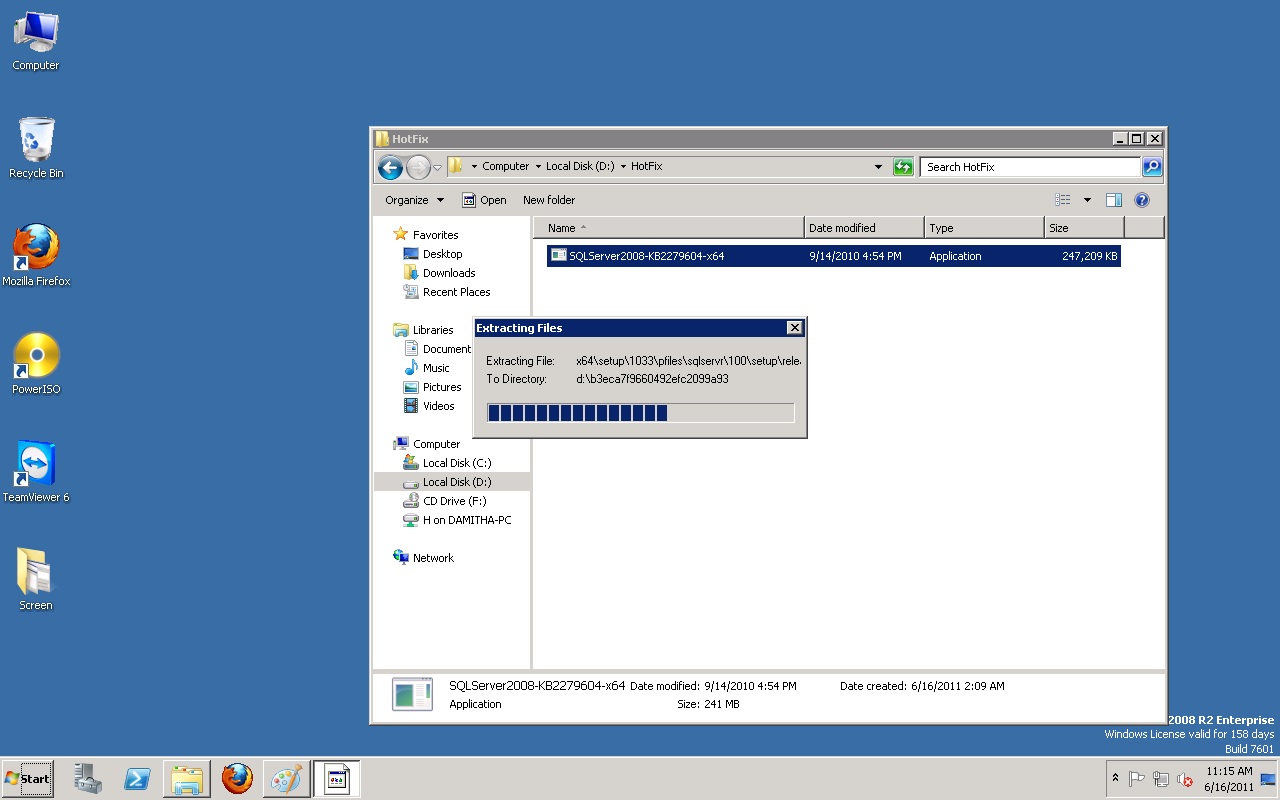1280x800 pixels.
Task: Open the views dropdown arrow in the toolbar
Action: pyautogui.click(x=1087, y=199)
